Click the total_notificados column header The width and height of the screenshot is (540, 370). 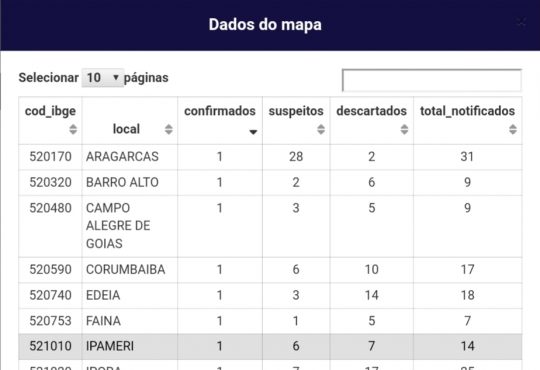click(x=468, y=121)
